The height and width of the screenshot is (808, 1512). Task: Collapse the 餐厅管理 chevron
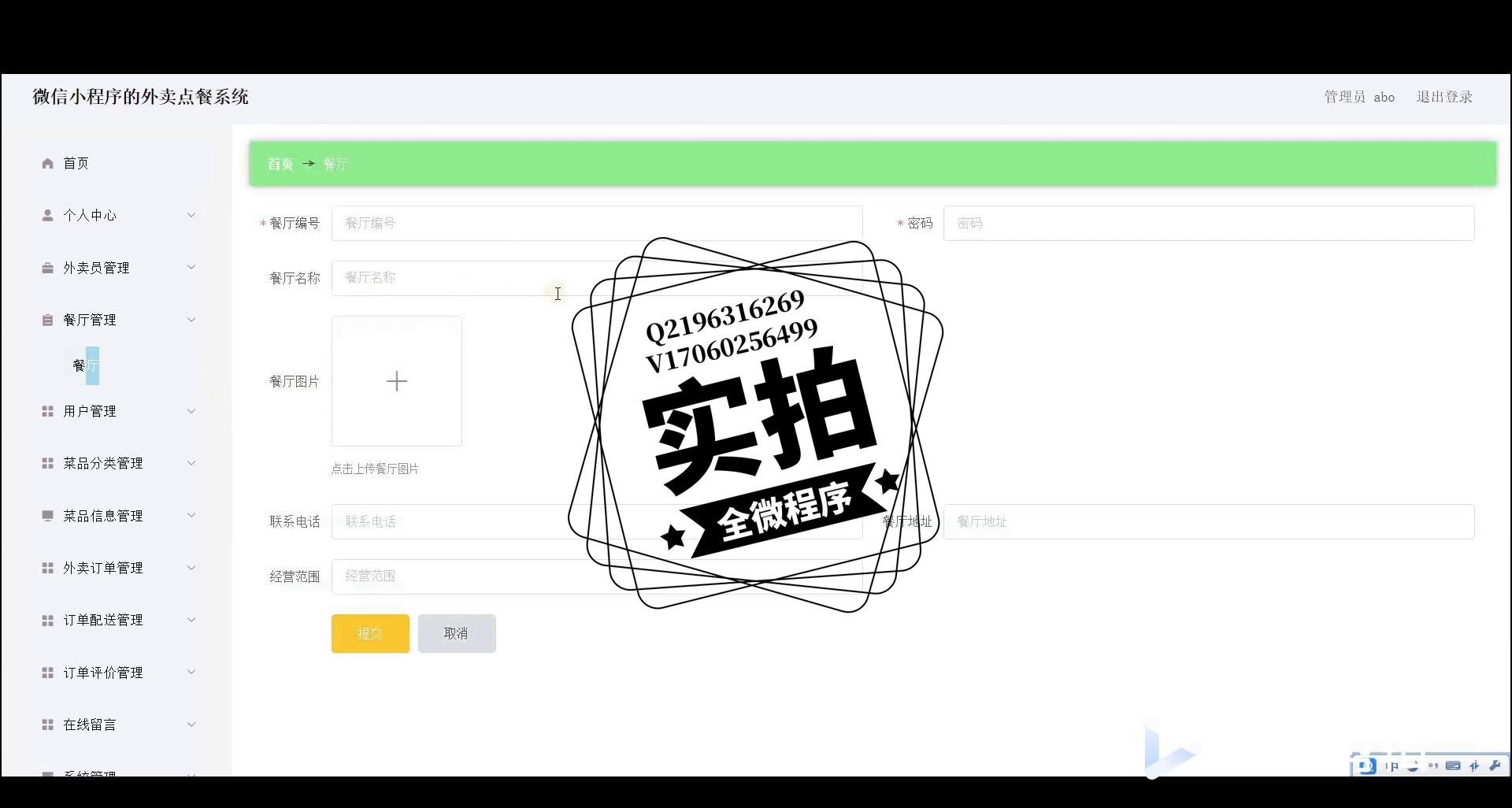(x=191, y=320)
